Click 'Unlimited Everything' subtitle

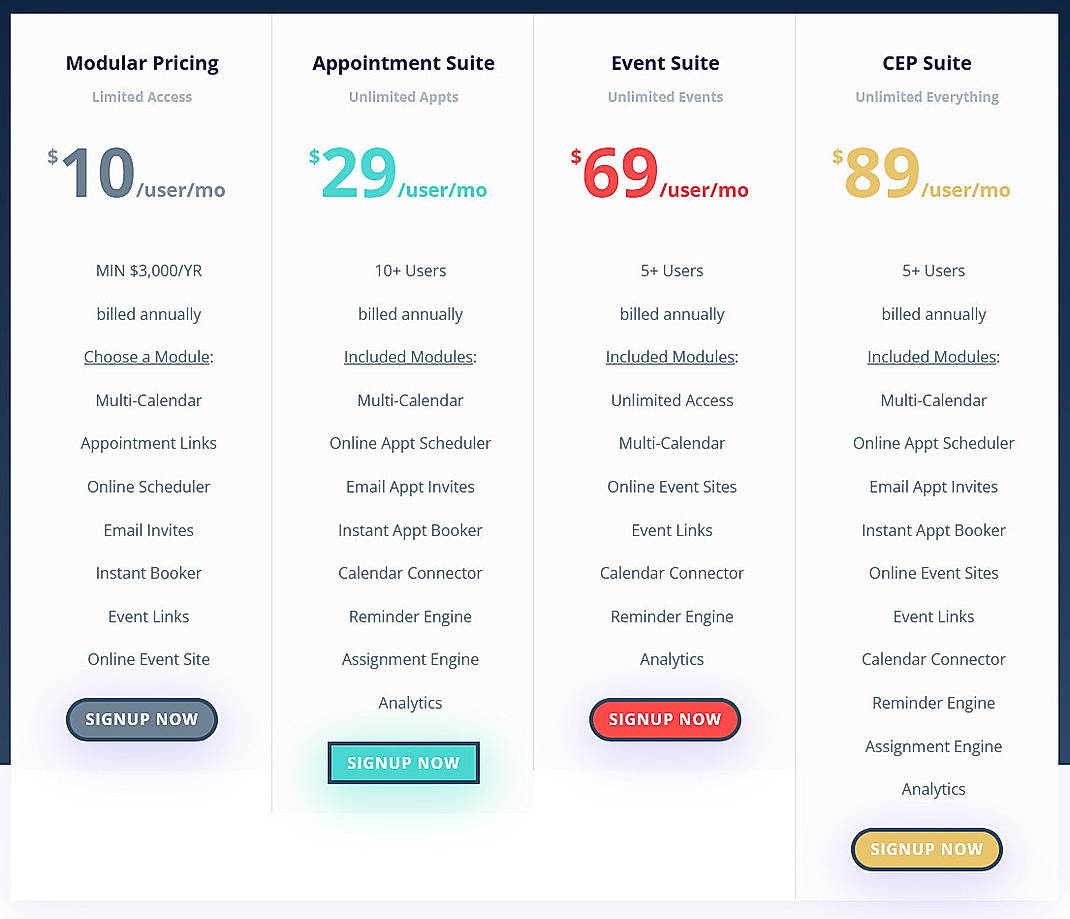coord(927,97)
